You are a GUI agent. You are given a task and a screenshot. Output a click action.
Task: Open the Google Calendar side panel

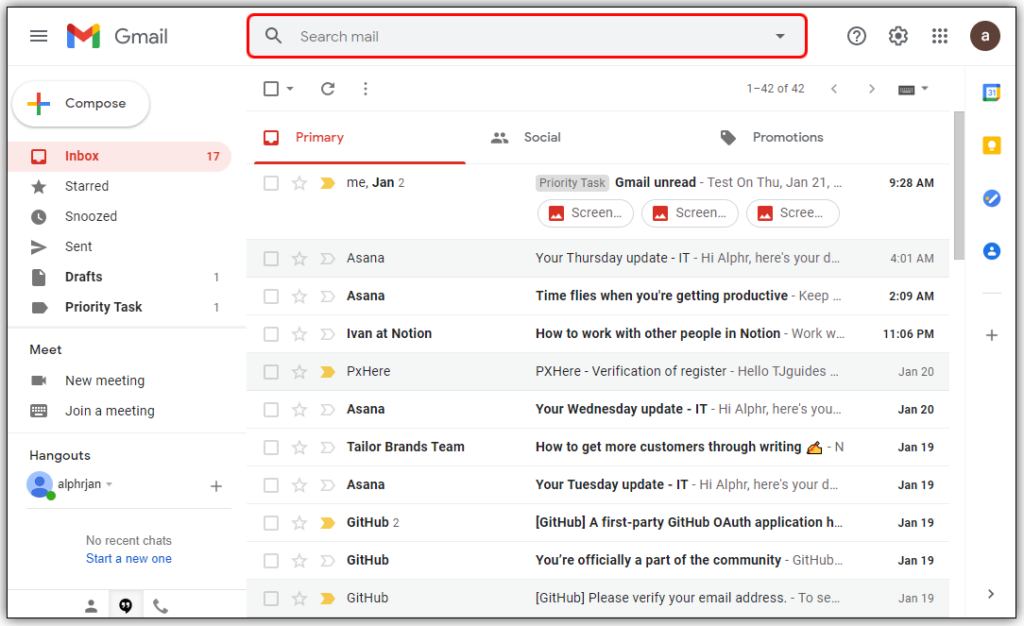tap(991, 92)
